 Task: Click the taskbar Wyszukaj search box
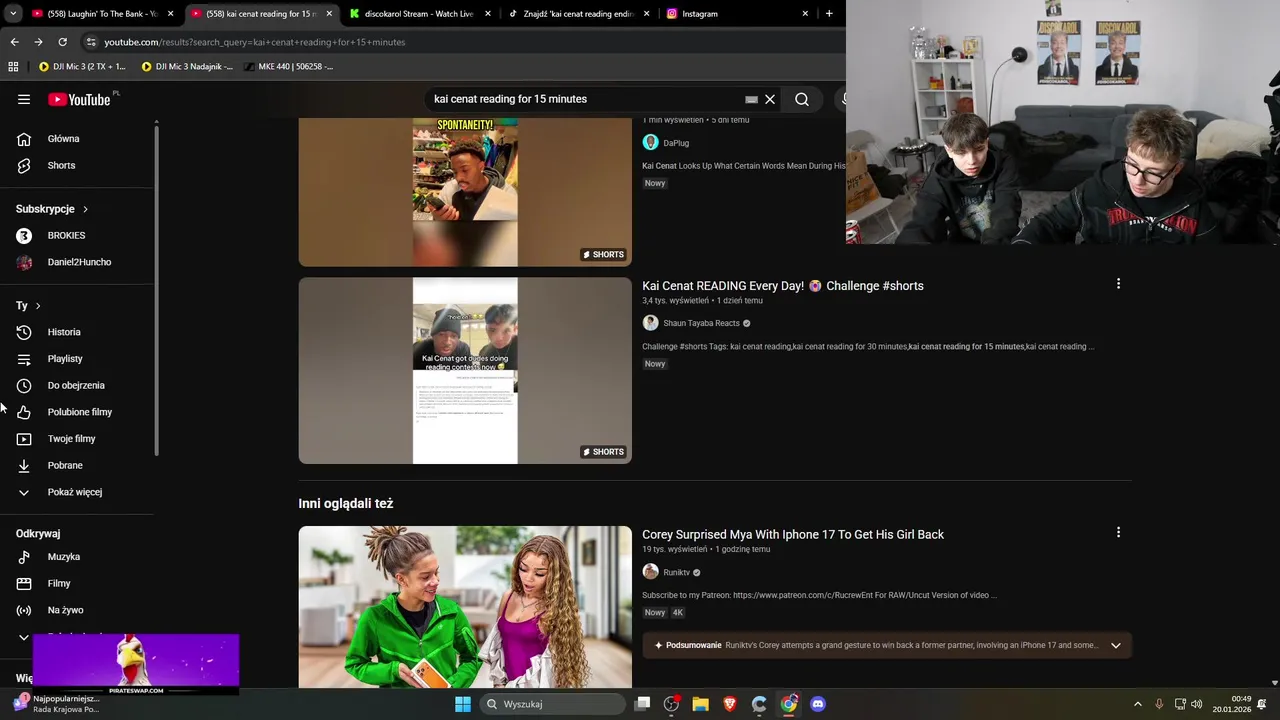point(552,704)
